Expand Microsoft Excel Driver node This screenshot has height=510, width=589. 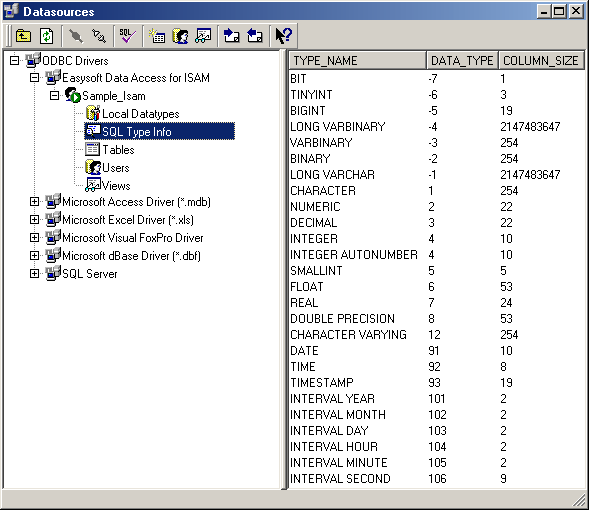(x=34, y=219)
